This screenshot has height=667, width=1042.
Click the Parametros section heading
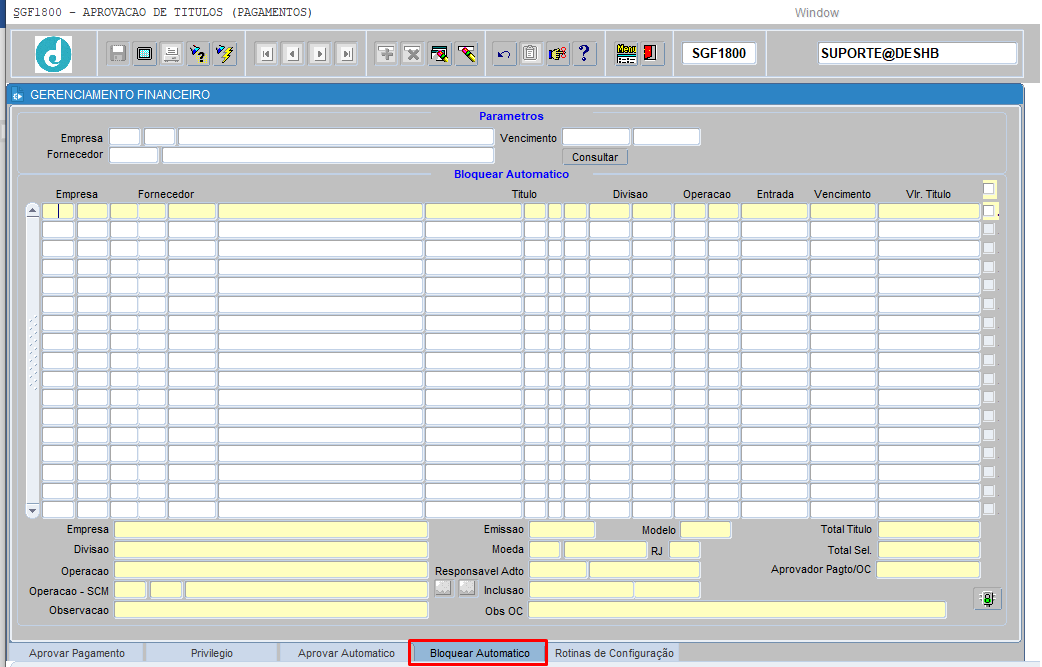(511, 116)
